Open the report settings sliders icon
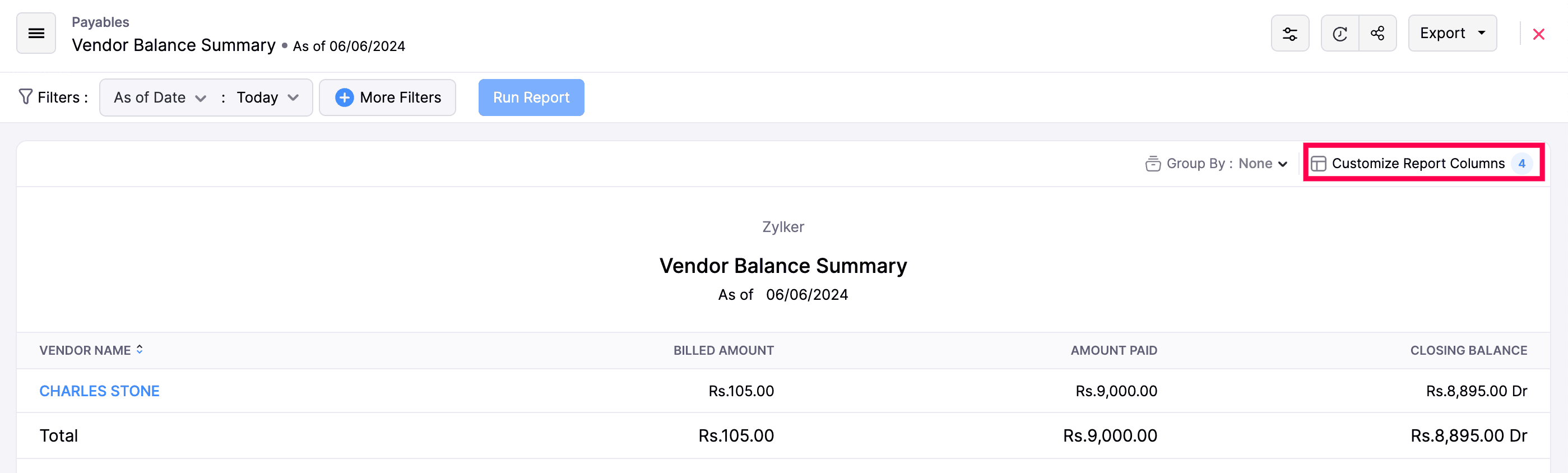The height and width of the screenshot is (473, 1568). (x=1289, y=34)
